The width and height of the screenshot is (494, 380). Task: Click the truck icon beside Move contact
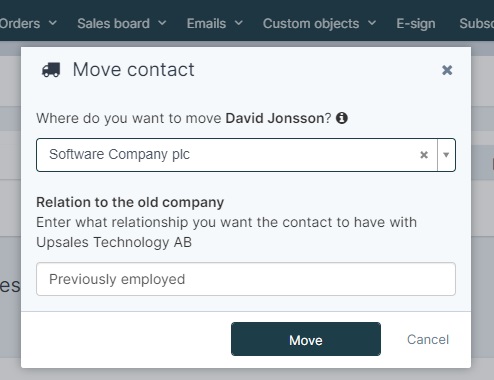(51, 70)
